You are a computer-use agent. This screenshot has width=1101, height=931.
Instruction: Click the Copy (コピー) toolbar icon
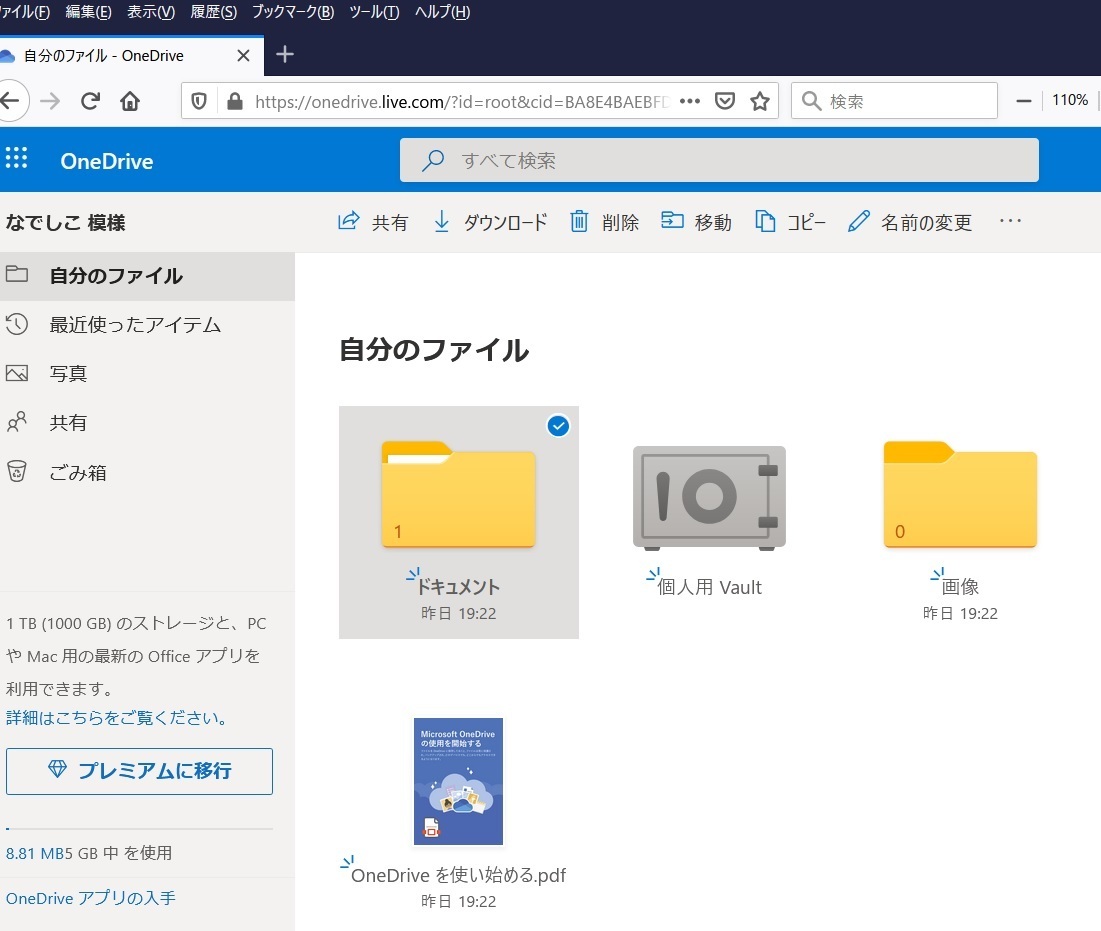tap(765, 222)
